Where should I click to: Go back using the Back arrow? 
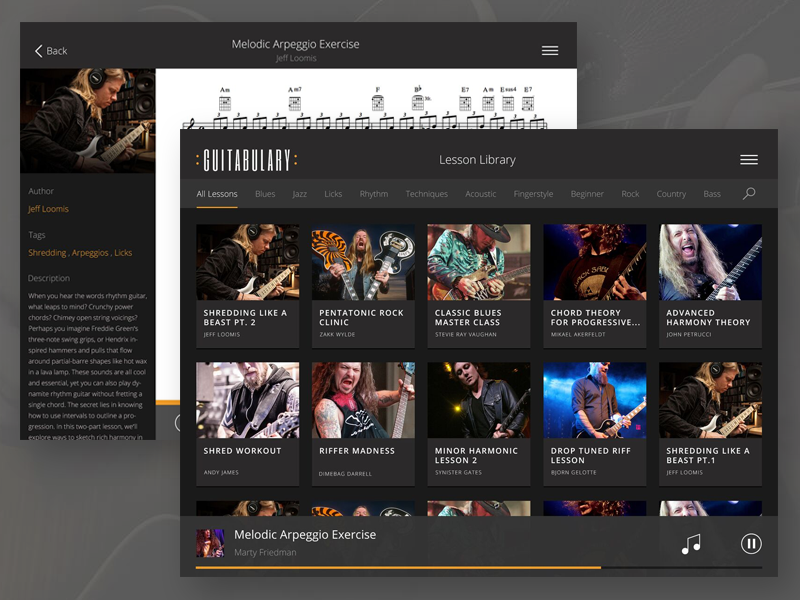tap(39, 51)
